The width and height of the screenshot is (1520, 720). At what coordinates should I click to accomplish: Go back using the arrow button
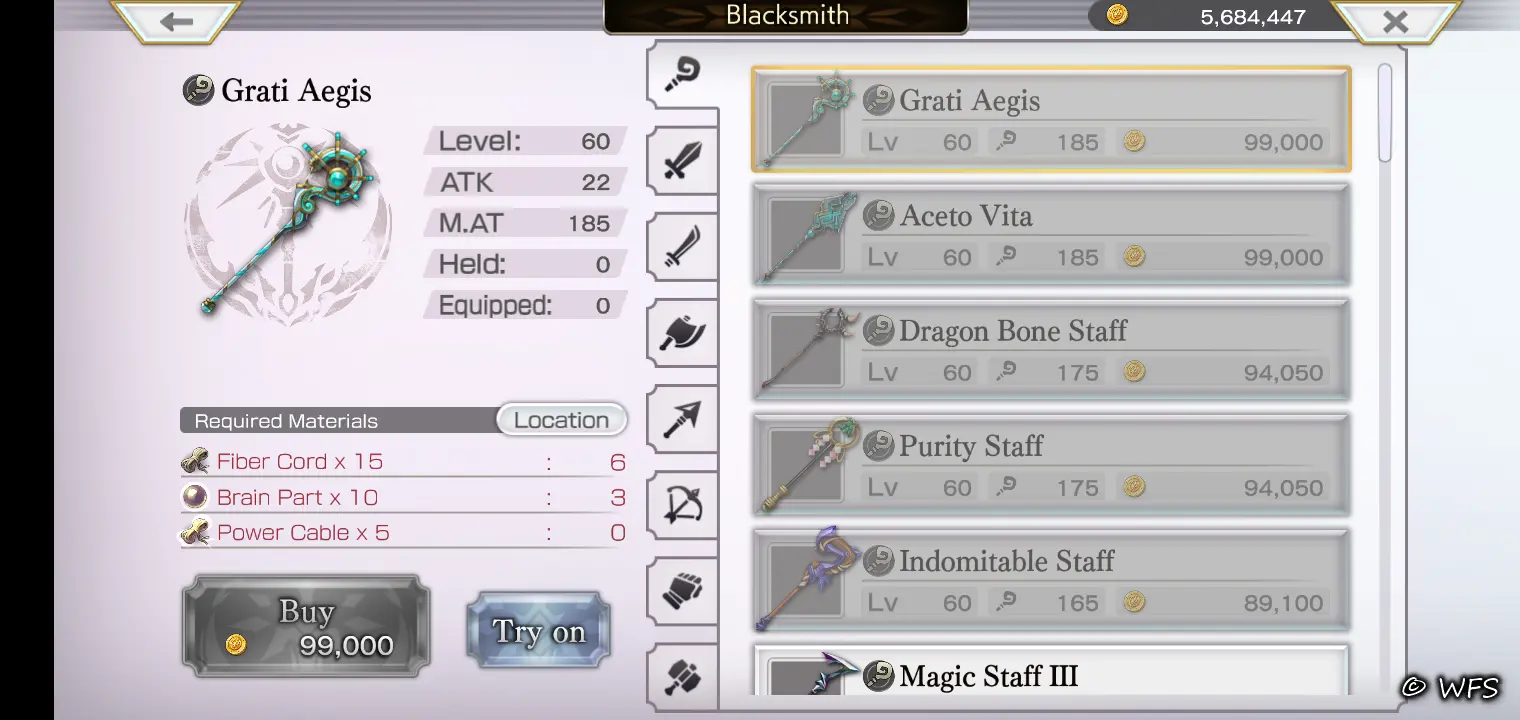click(x=176, y=21)
